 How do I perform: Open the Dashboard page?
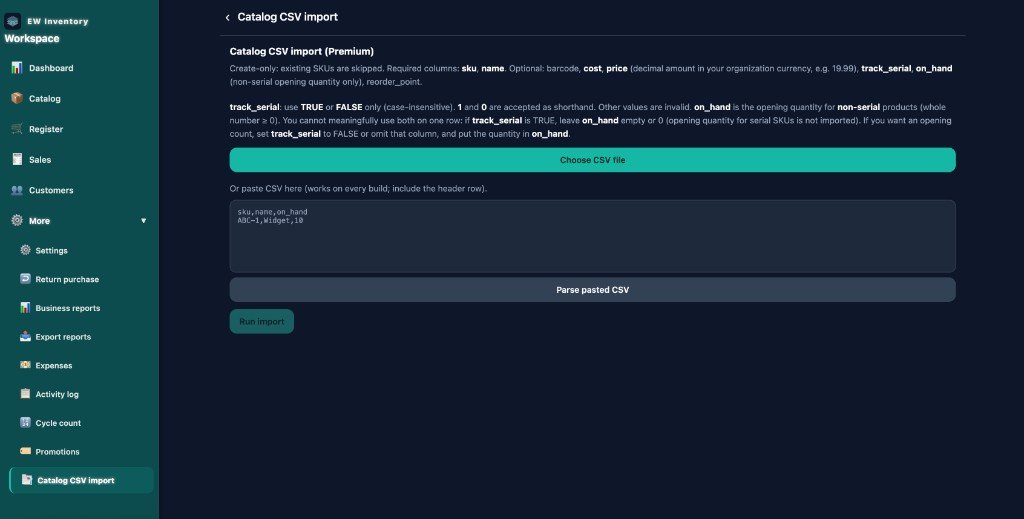click(x=51, y=68)
